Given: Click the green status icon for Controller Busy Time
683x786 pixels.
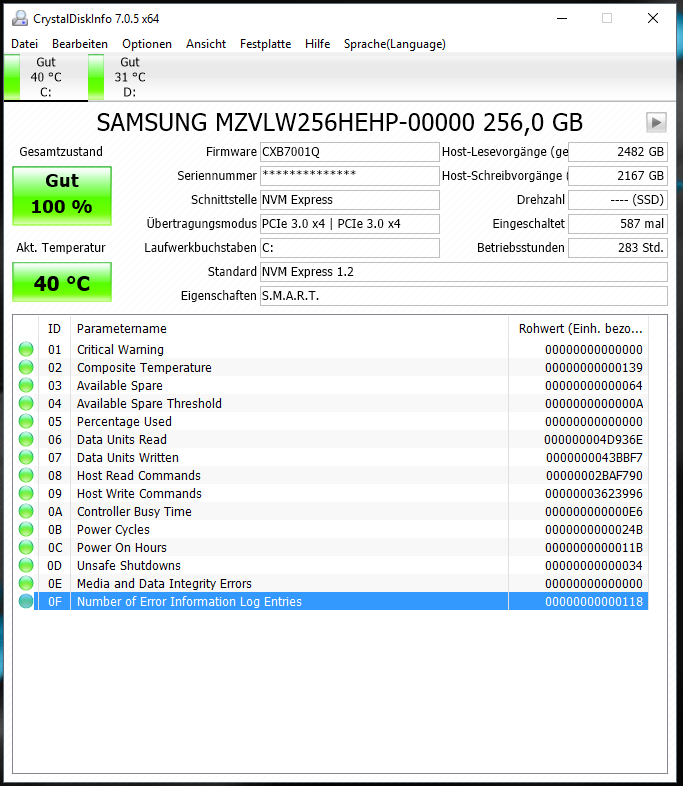Looking at the screenshot, I should (26, 512).
